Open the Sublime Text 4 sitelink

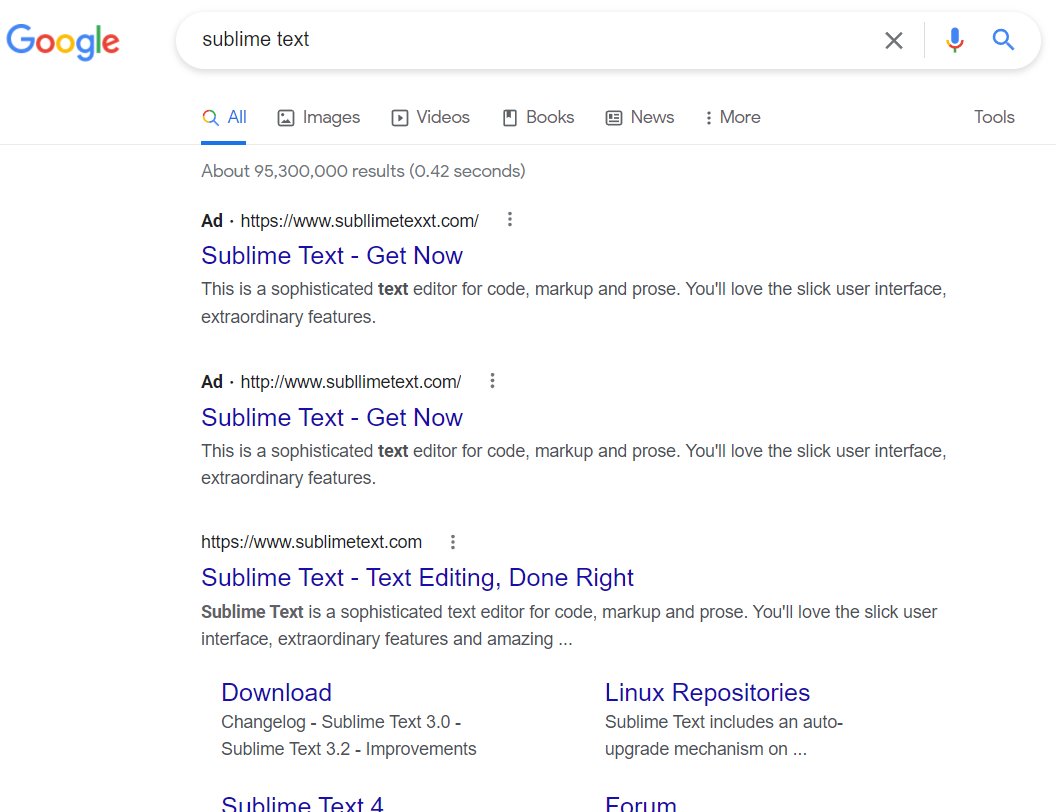(302, 804)
